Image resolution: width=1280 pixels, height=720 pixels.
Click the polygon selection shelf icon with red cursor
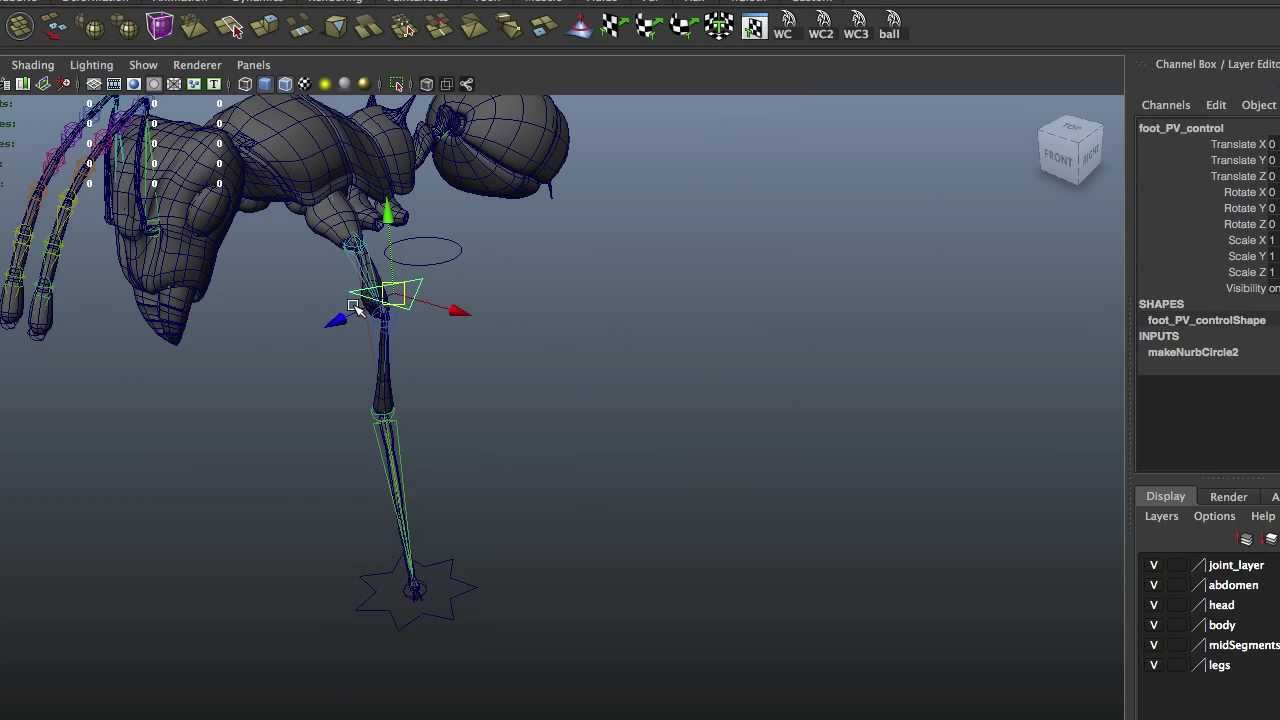tap(230, 26)
